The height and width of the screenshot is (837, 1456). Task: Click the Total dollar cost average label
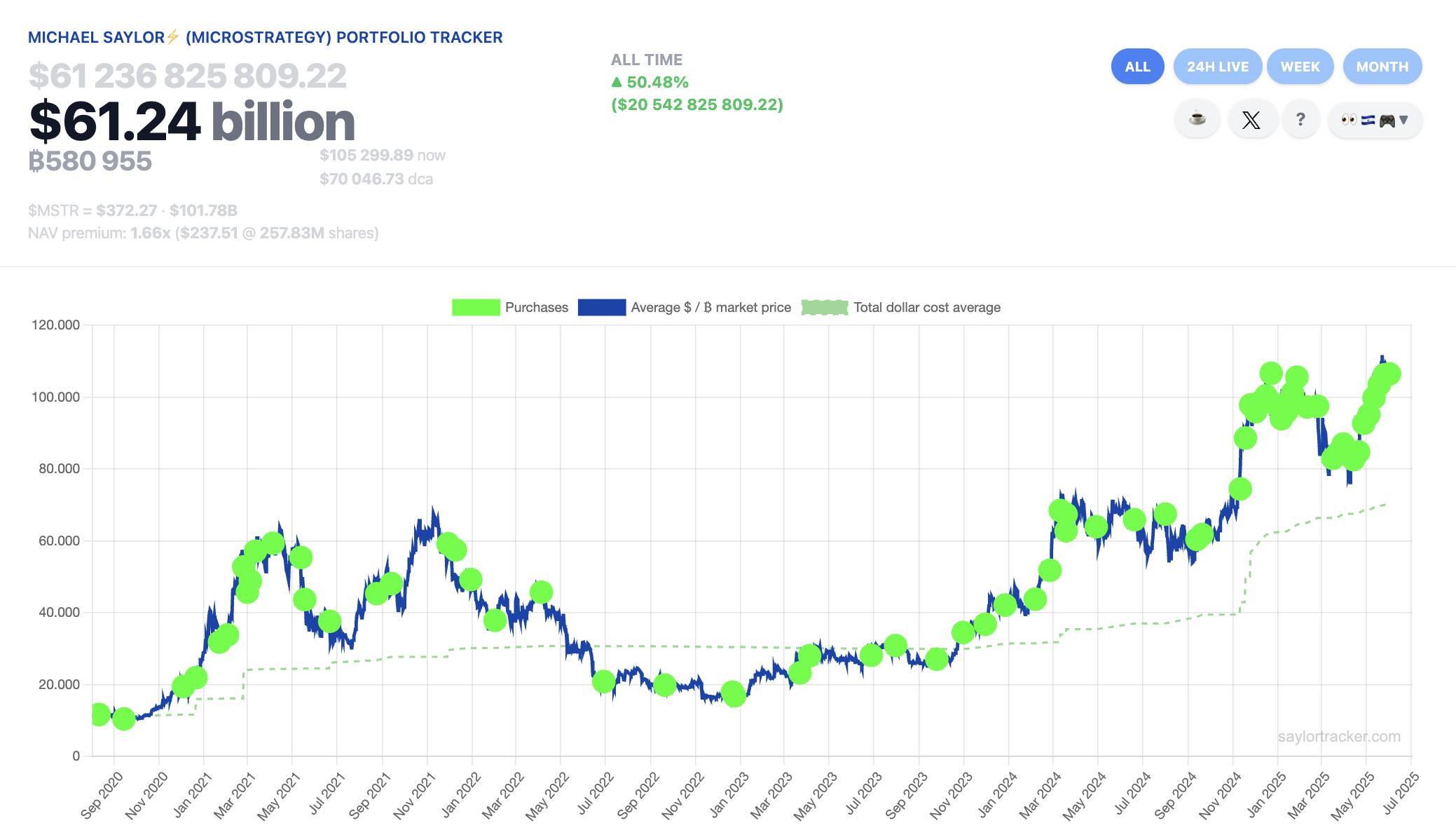(x=927, y=307)
